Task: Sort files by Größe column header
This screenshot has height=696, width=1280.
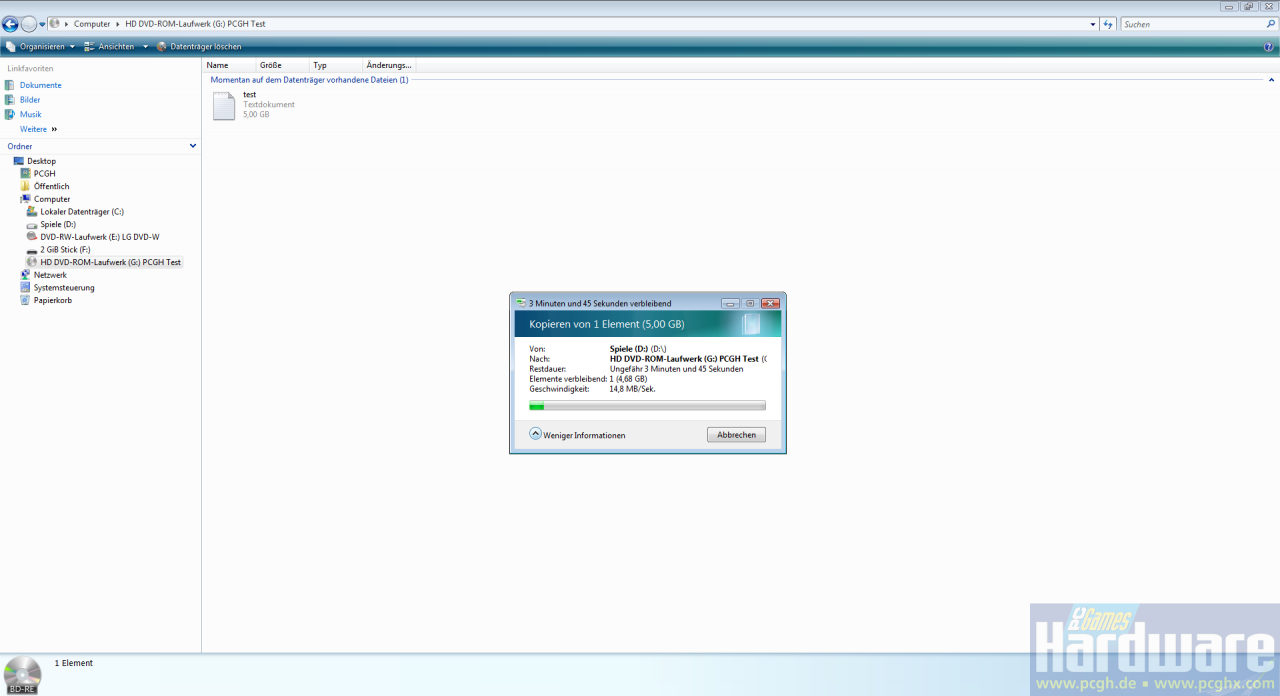Action: click(270, 65)
